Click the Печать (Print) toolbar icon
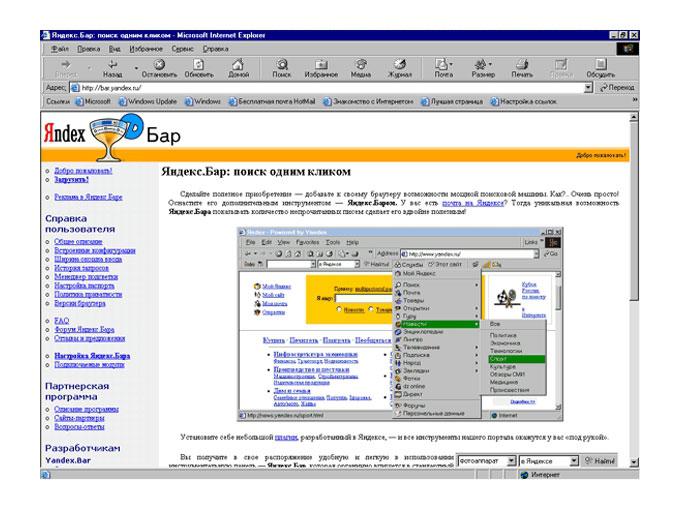This screenshot has width=680, height=510. coord(522,65)
